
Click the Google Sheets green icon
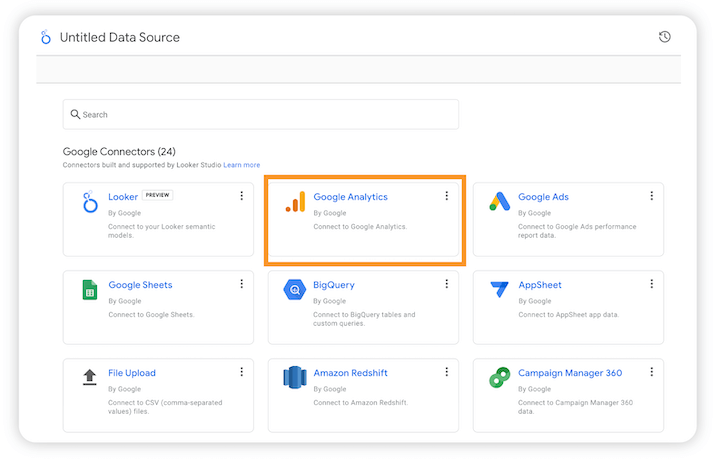89,290
